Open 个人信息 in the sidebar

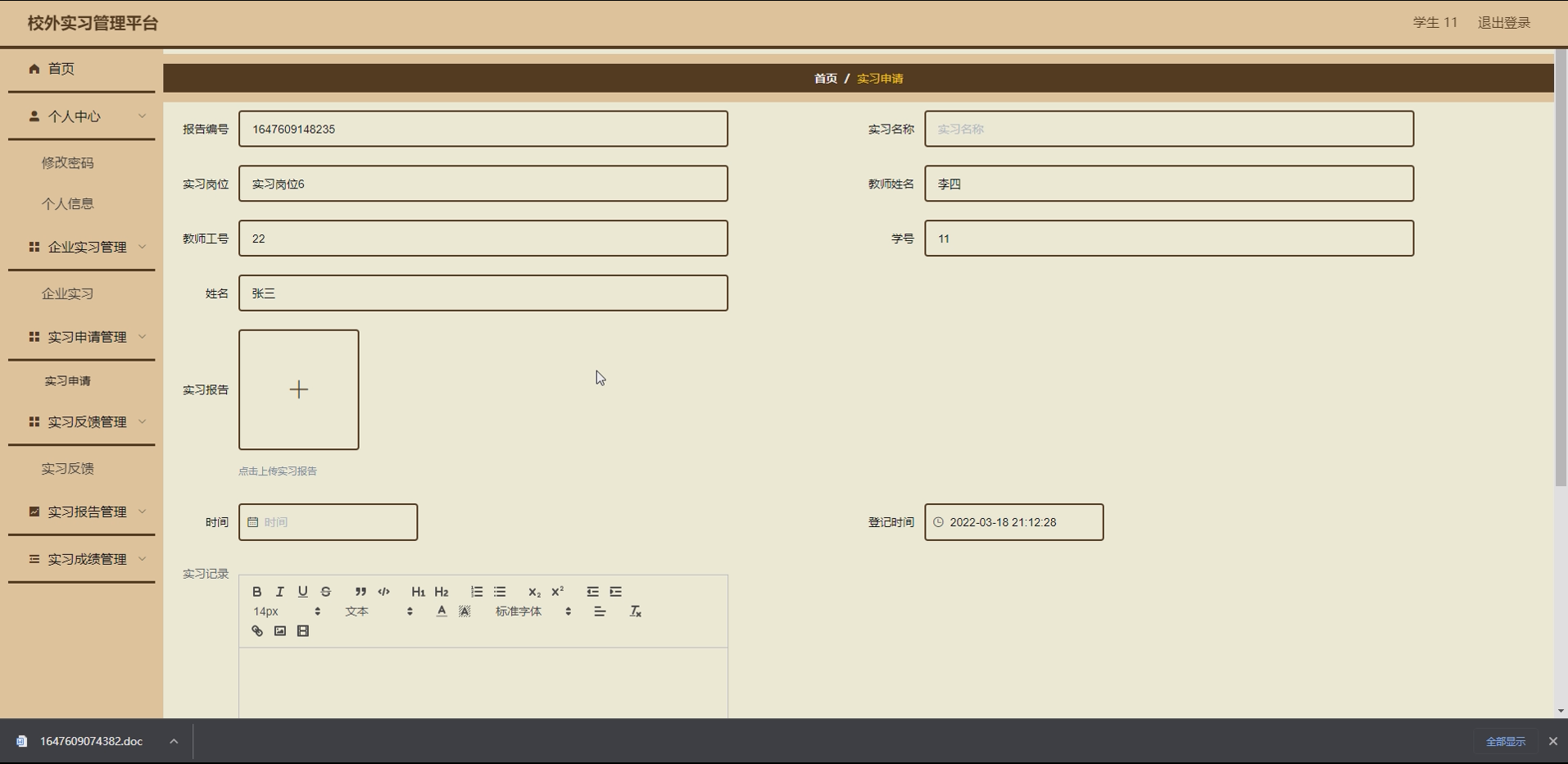(68, 203)
